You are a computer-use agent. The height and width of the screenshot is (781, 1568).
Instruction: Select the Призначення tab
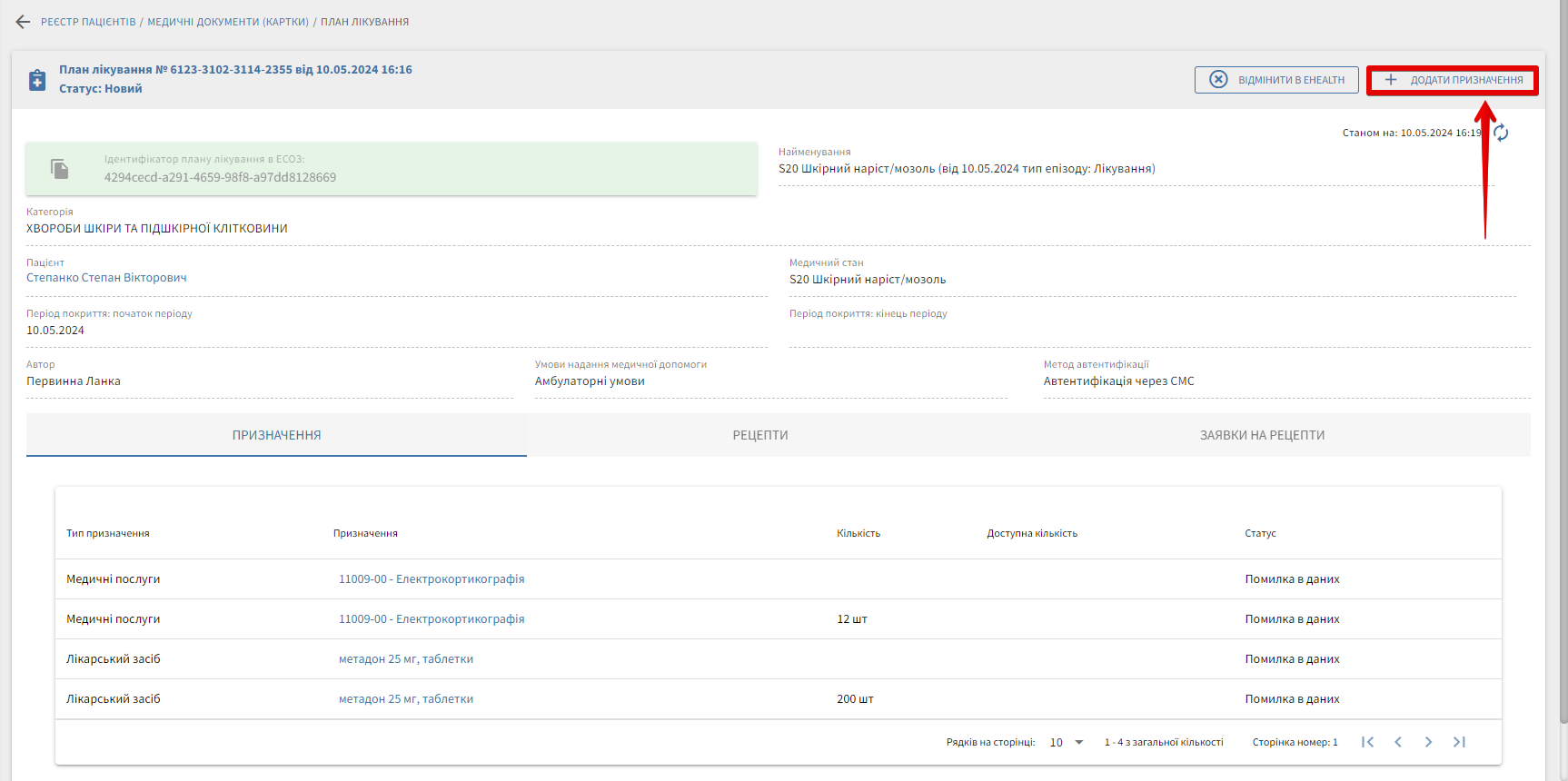276,435
